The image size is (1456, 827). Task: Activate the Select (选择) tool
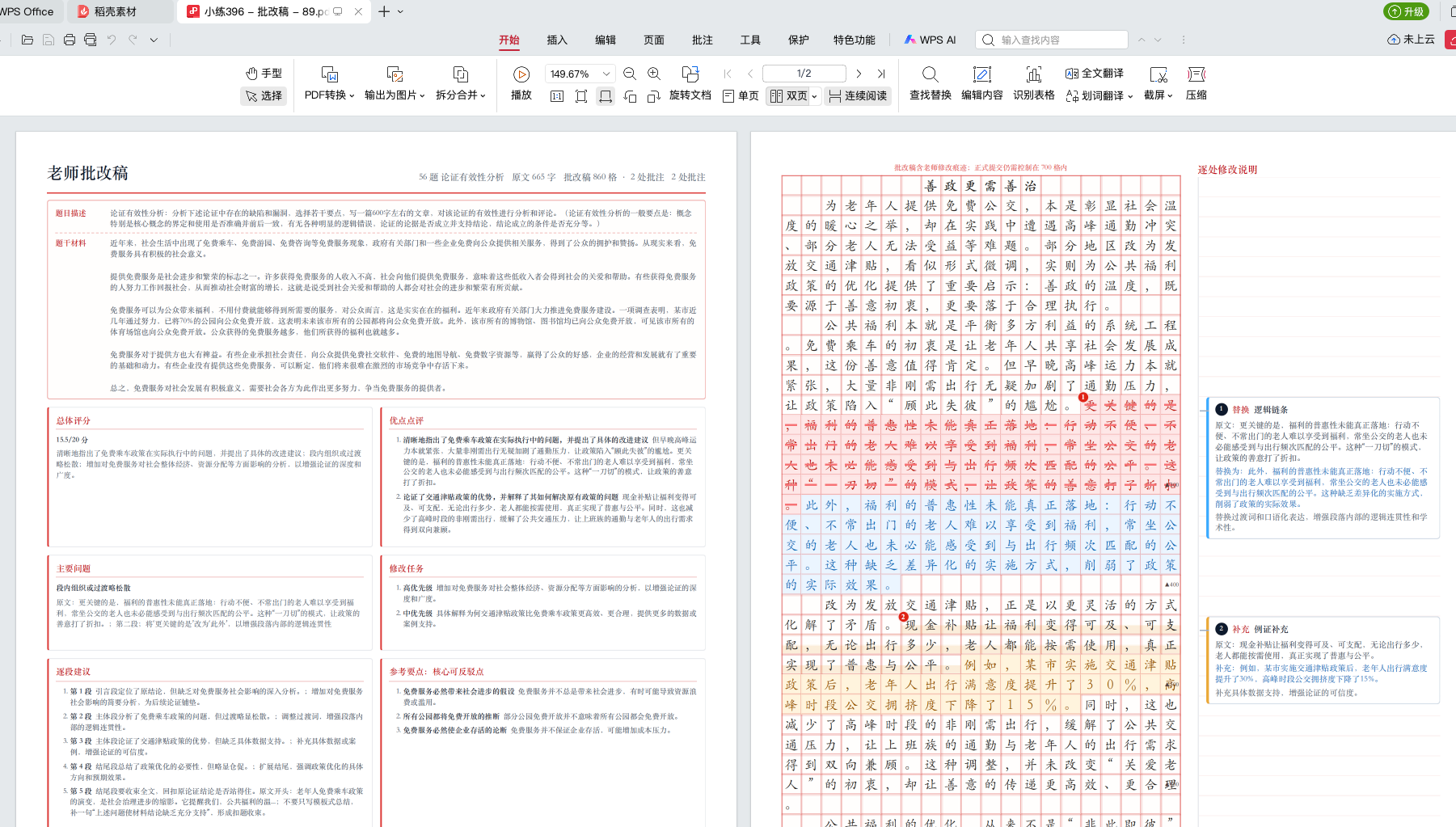[x=264, y=95]
